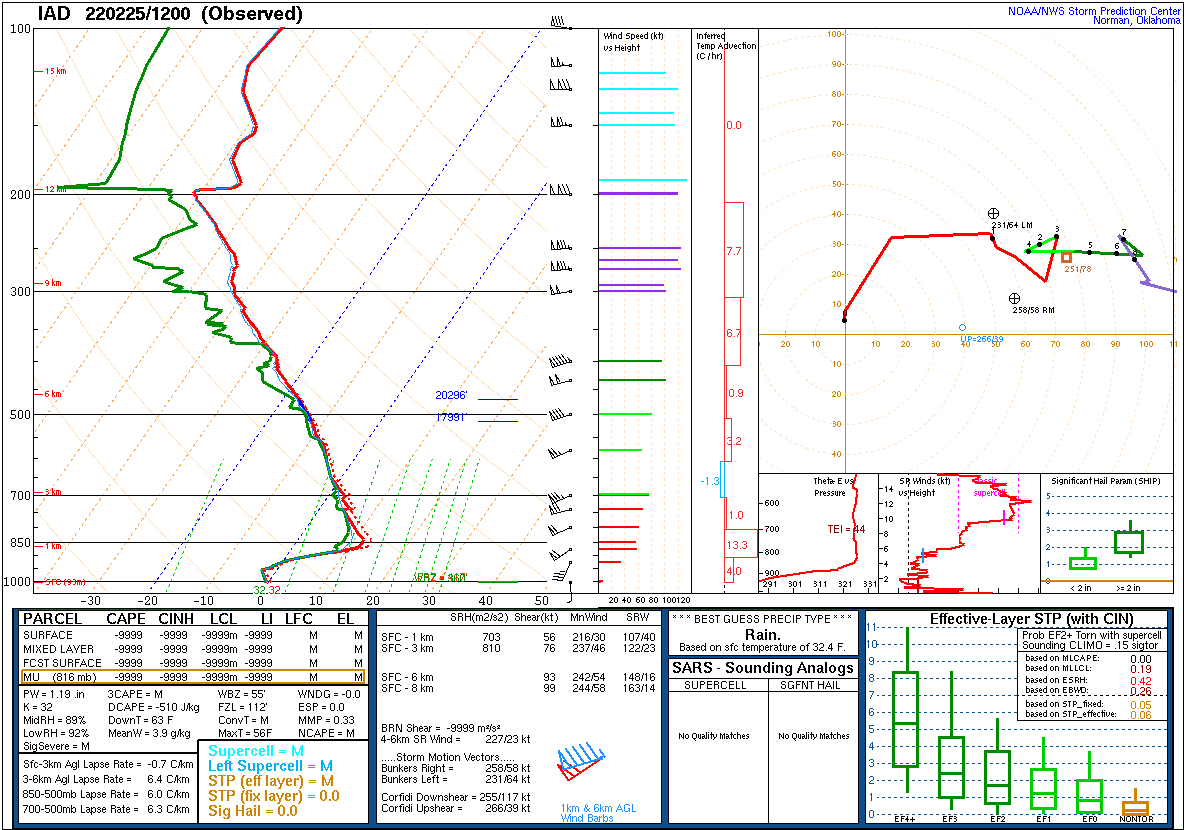Click the red '12 km' height label
The image size is (1186, 830).
pos(54,189)
